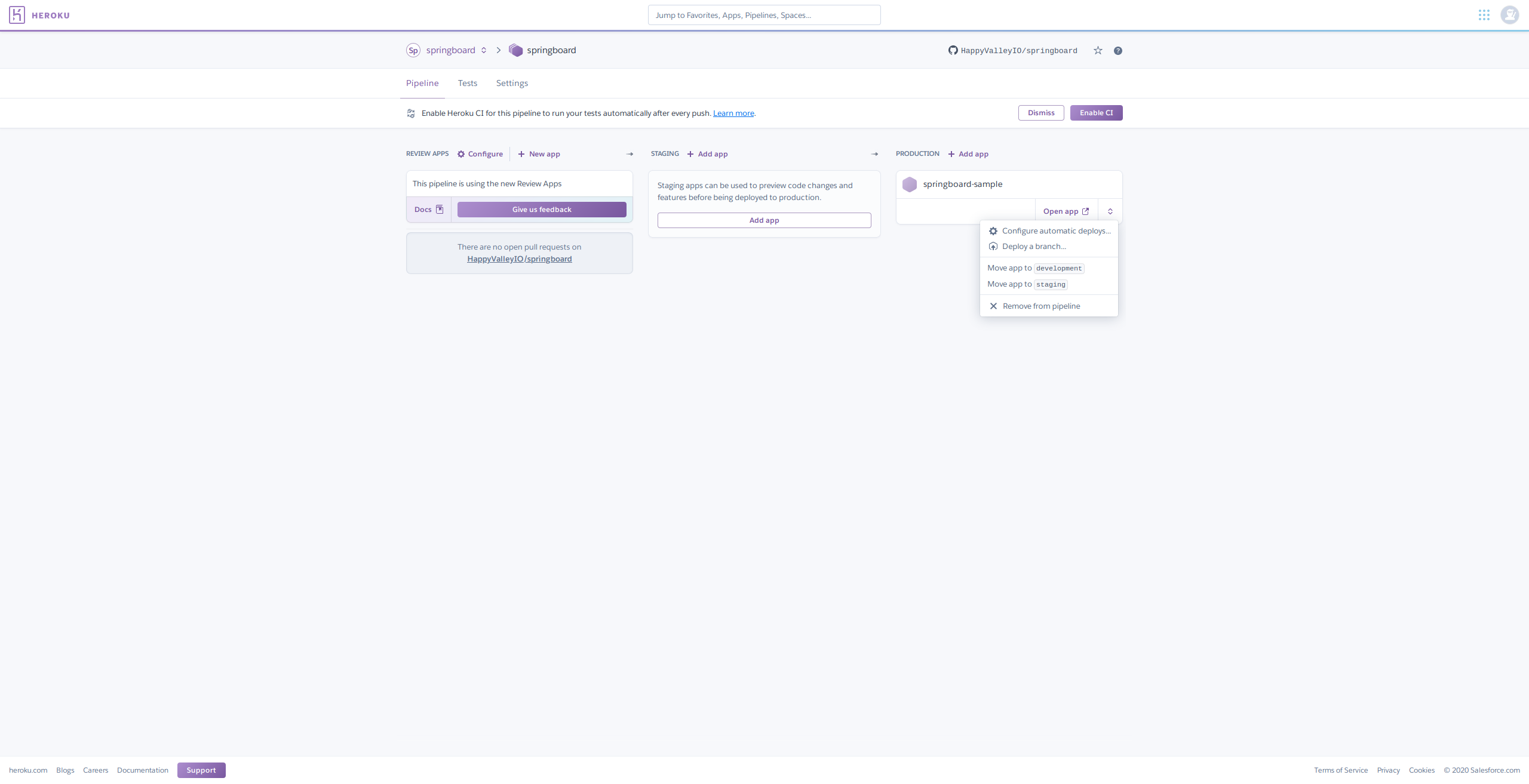Click the gear icon for automatic deploys
Image resolution: width=1529 pixels, height=784 pixels.
pos(993,231)
